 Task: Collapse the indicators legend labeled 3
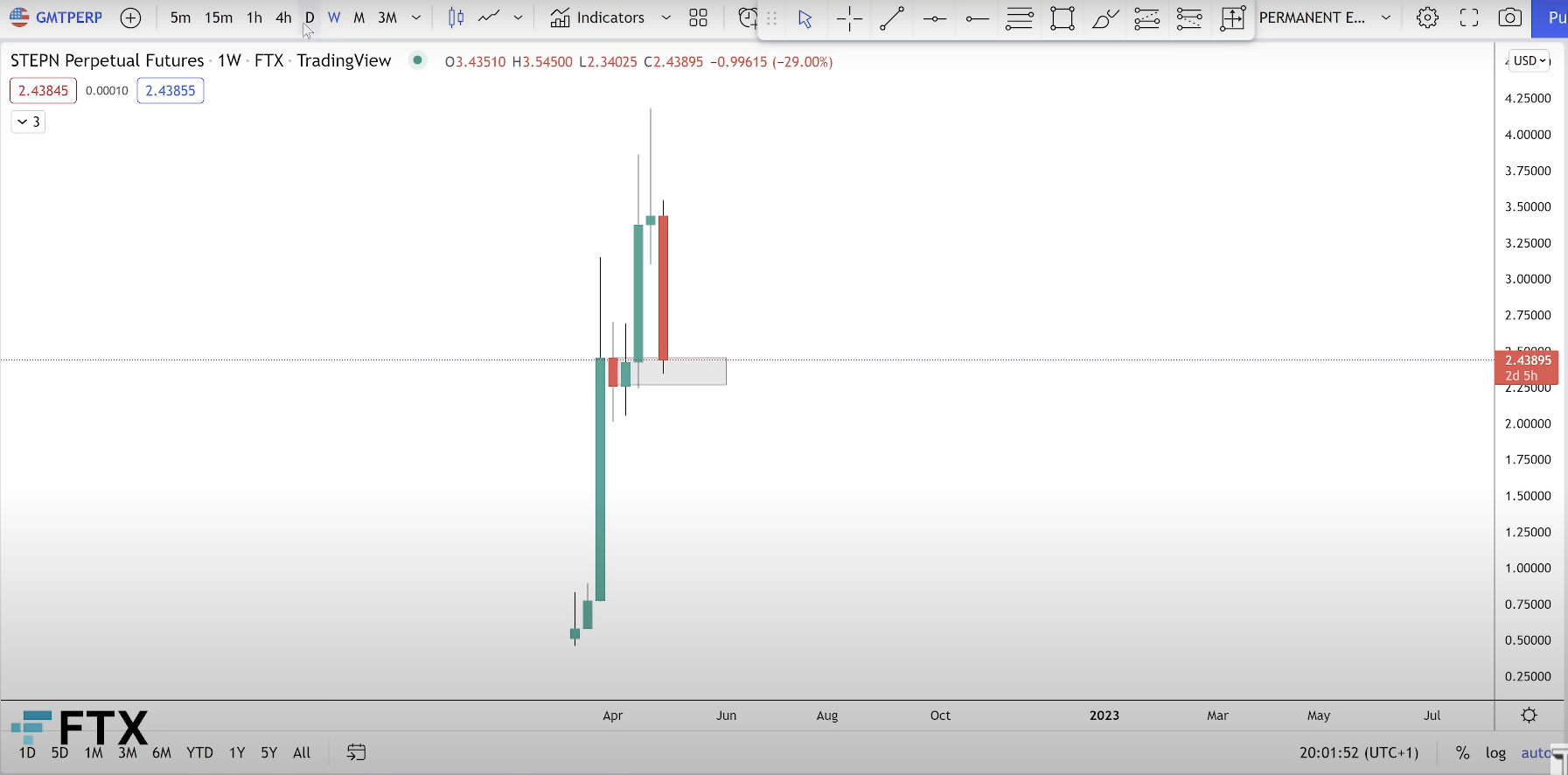pyautogui.click(x=28, y=122)
